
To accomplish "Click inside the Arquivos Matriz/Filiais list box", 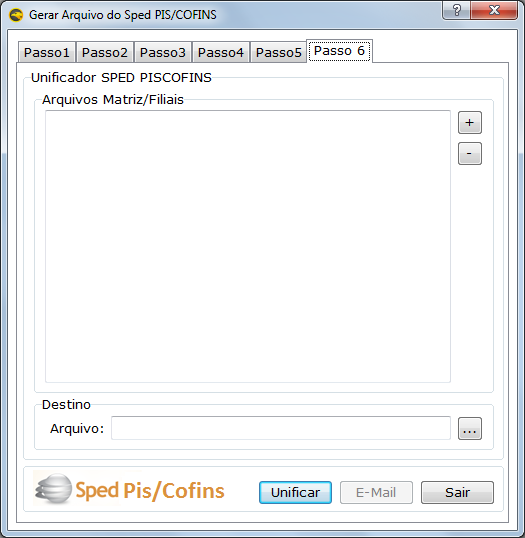I will (248, 246).
